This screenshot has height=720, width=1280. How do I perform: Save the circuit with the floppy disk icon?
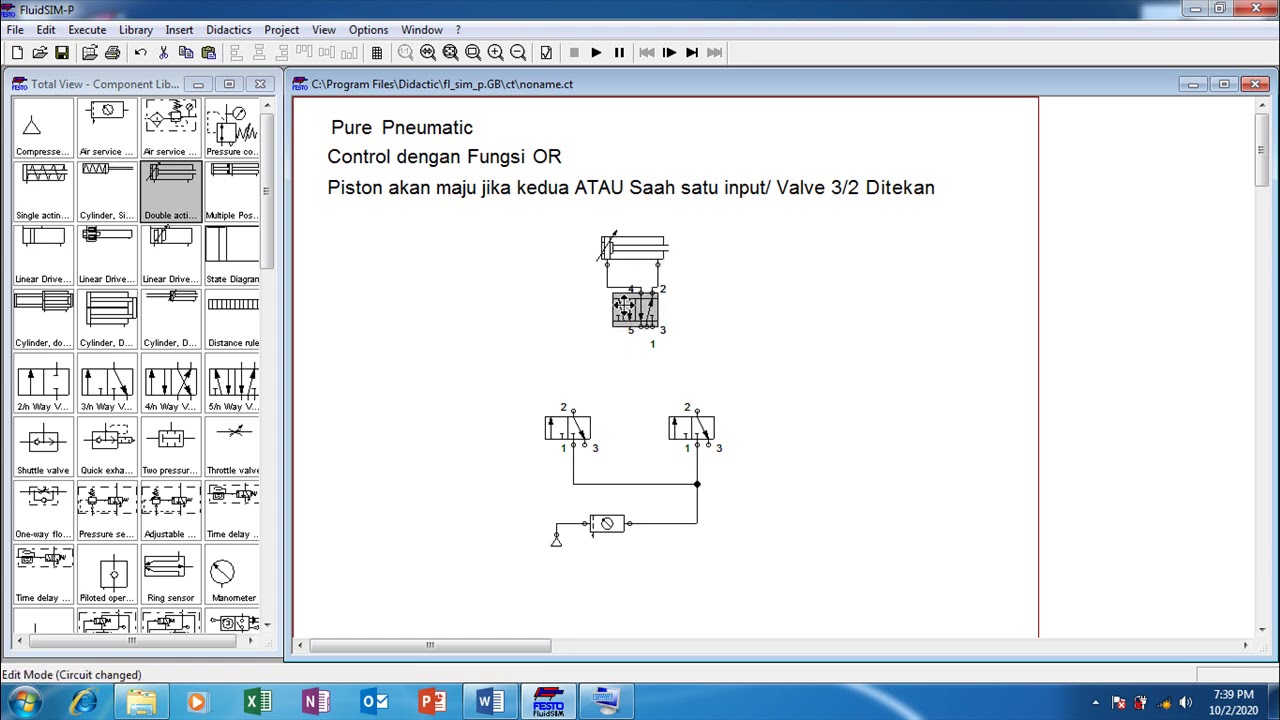tap(62, 53)
